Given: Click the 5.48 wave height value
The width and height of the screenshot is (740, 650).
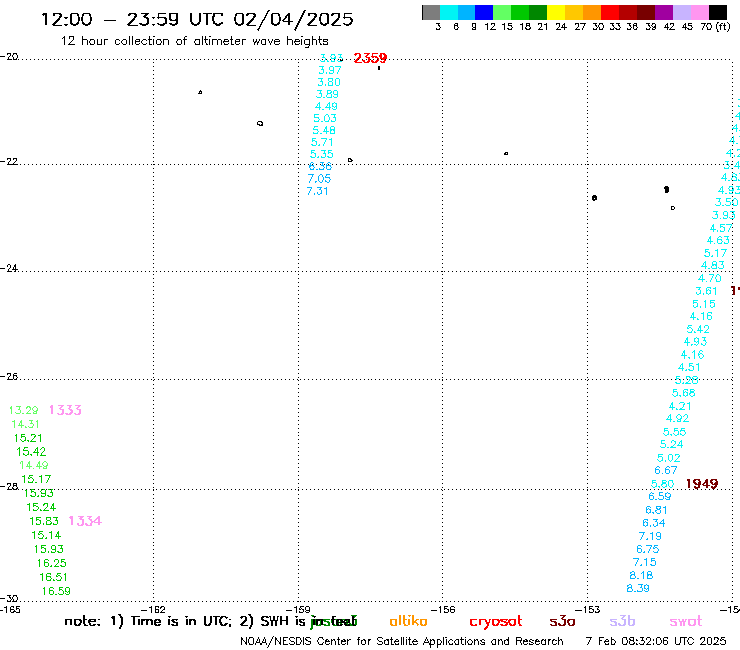Looking at the screenshot, I should tap(324, 130).
